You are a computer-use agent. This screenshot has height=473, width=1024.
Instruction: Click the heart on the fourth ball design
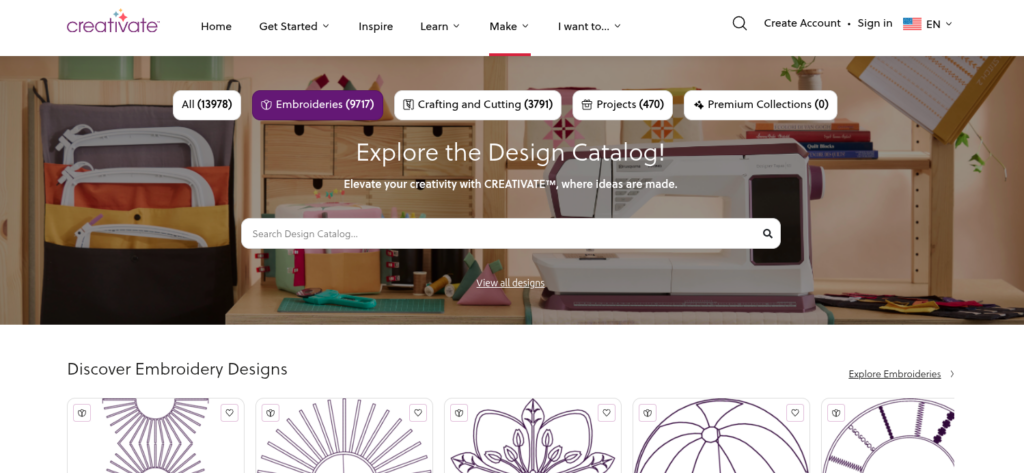(x=795, y=412)
